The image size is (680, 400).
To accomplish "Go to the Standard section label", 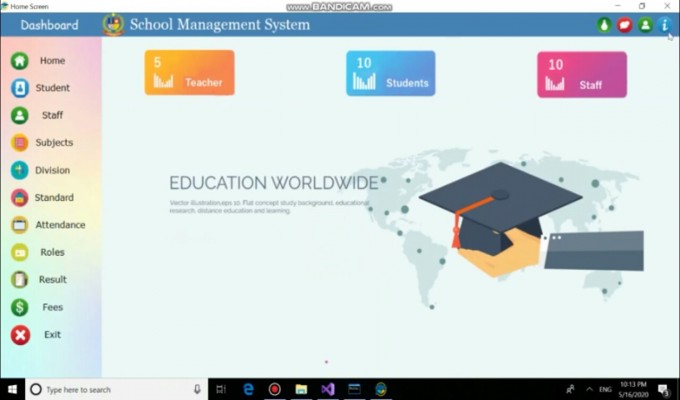I will point(54,198).
